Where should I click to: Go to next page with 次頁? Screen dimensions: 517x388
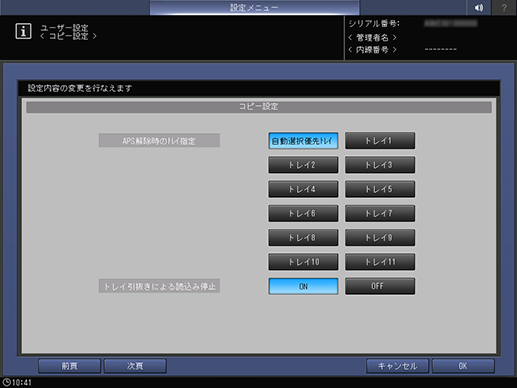(x=135, y=366)
